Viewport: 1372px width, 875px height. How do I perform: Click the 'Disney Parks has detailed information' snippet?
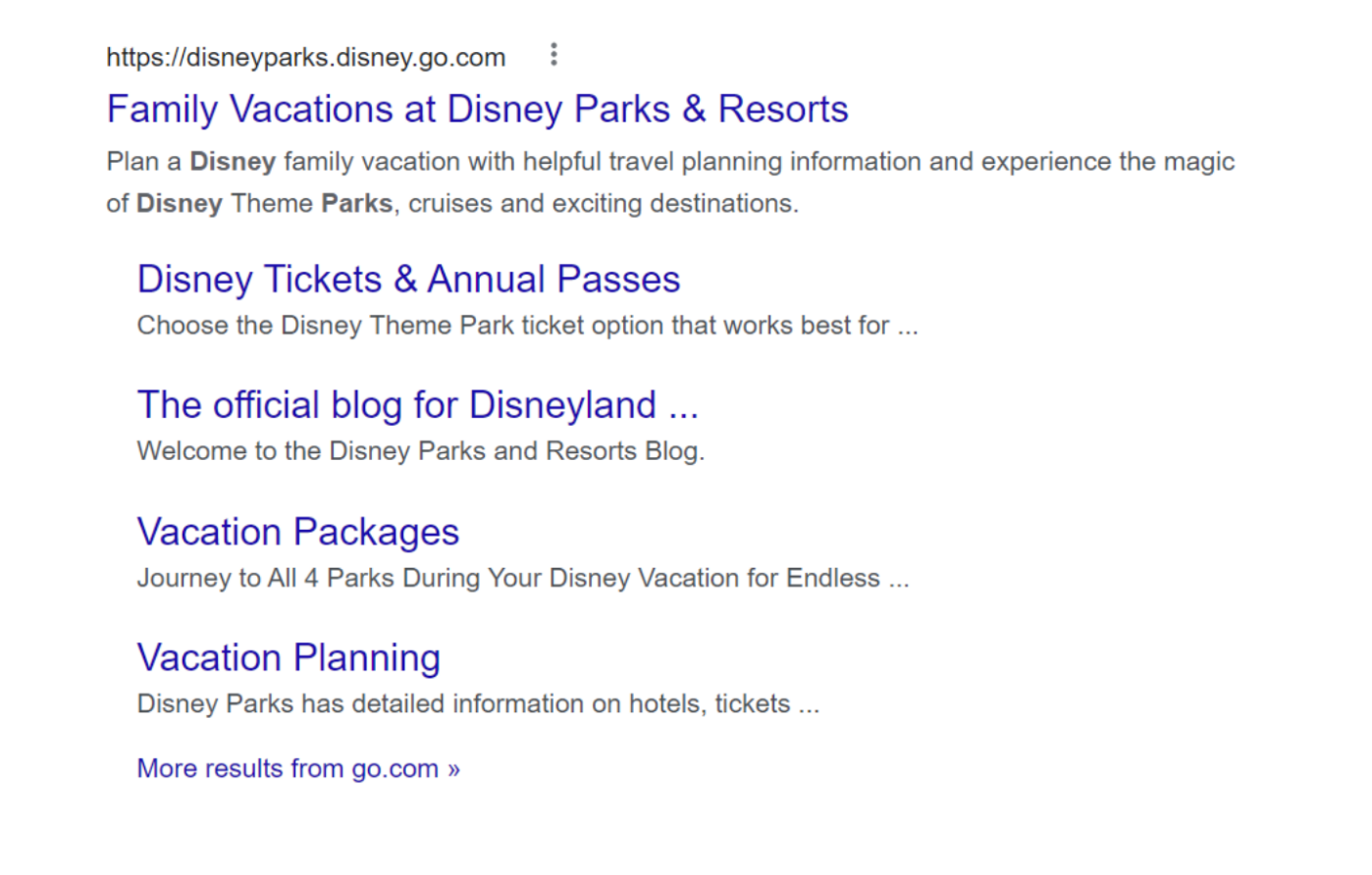[x=478, y=703]
